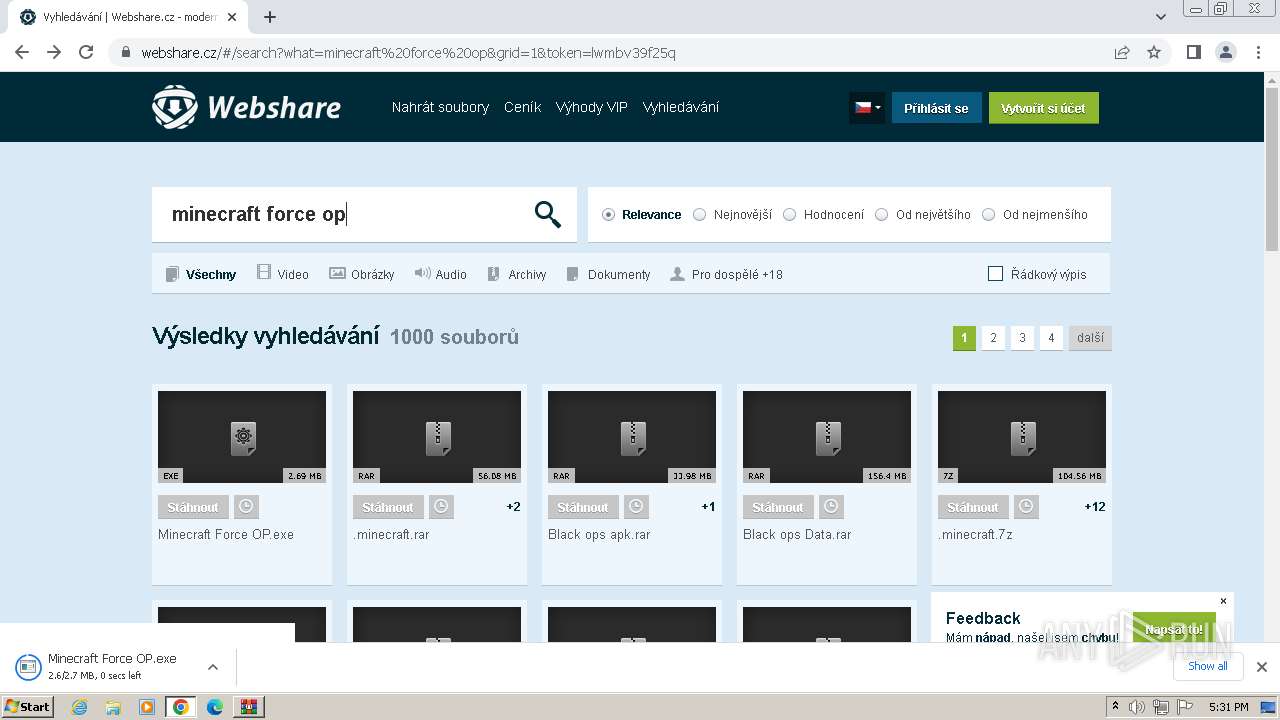1280x720 pixels.
Task: Go back with the browser back arrow
Action: pyautogui.click(x=22, y=52)
